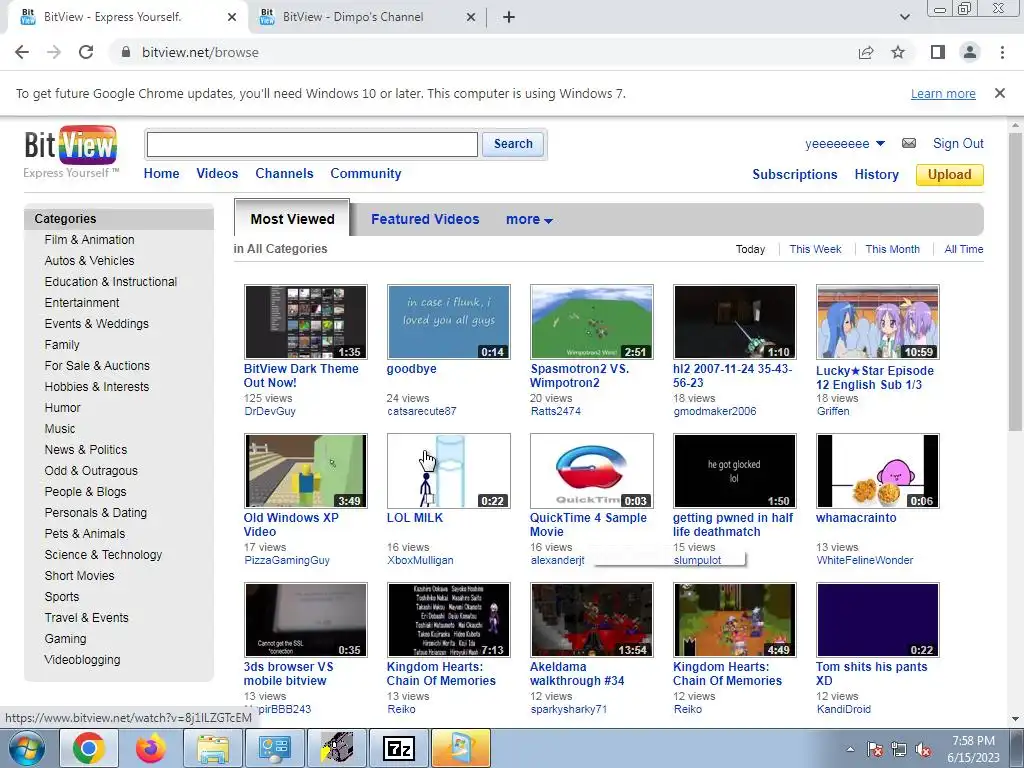Screen dimensions: 1024x768
Task: Click into the BitView search field
Action: pos(312,144)
